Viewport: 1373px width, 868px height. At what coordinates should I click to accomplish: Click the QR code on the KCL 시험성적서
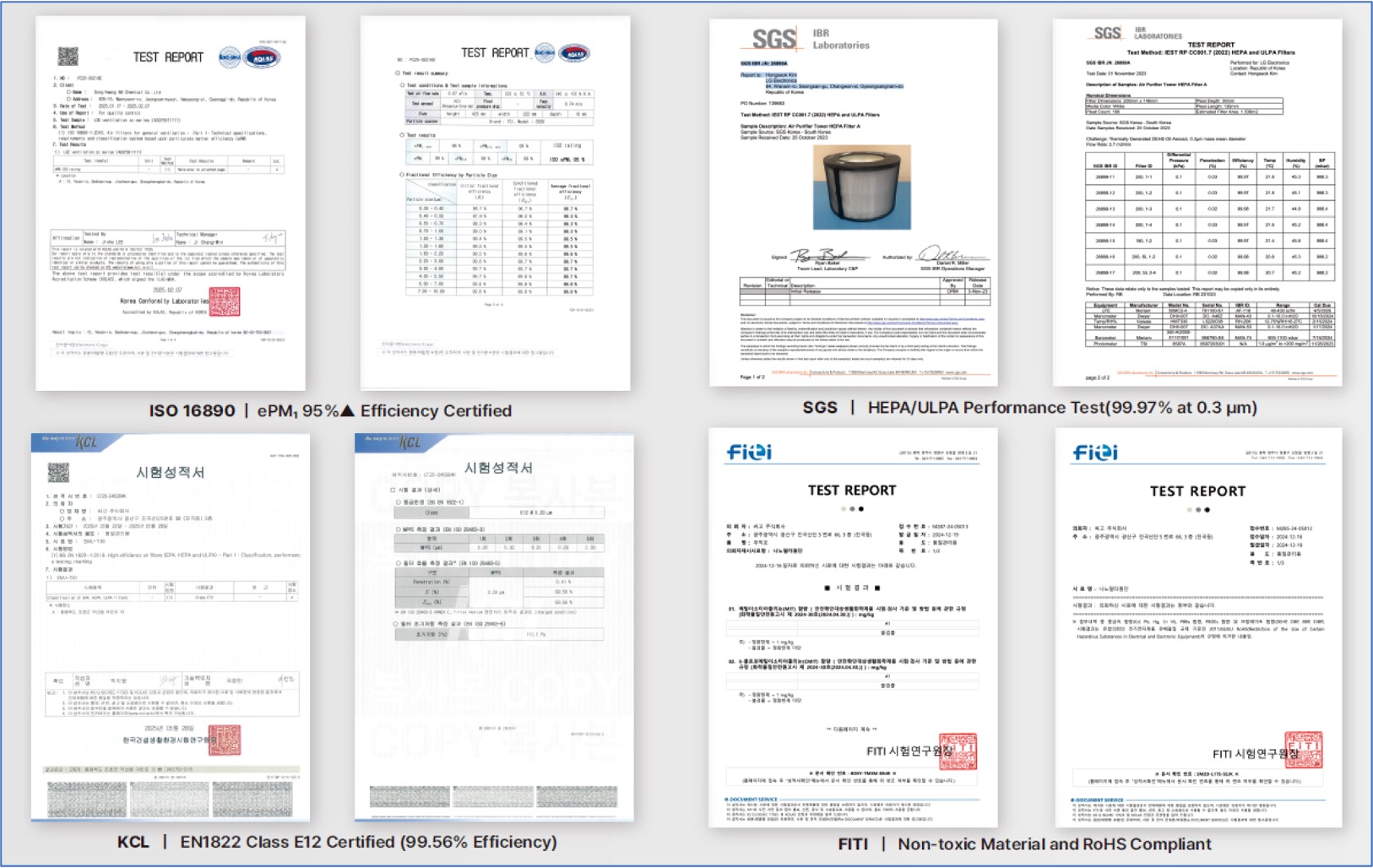pos(58,472)
